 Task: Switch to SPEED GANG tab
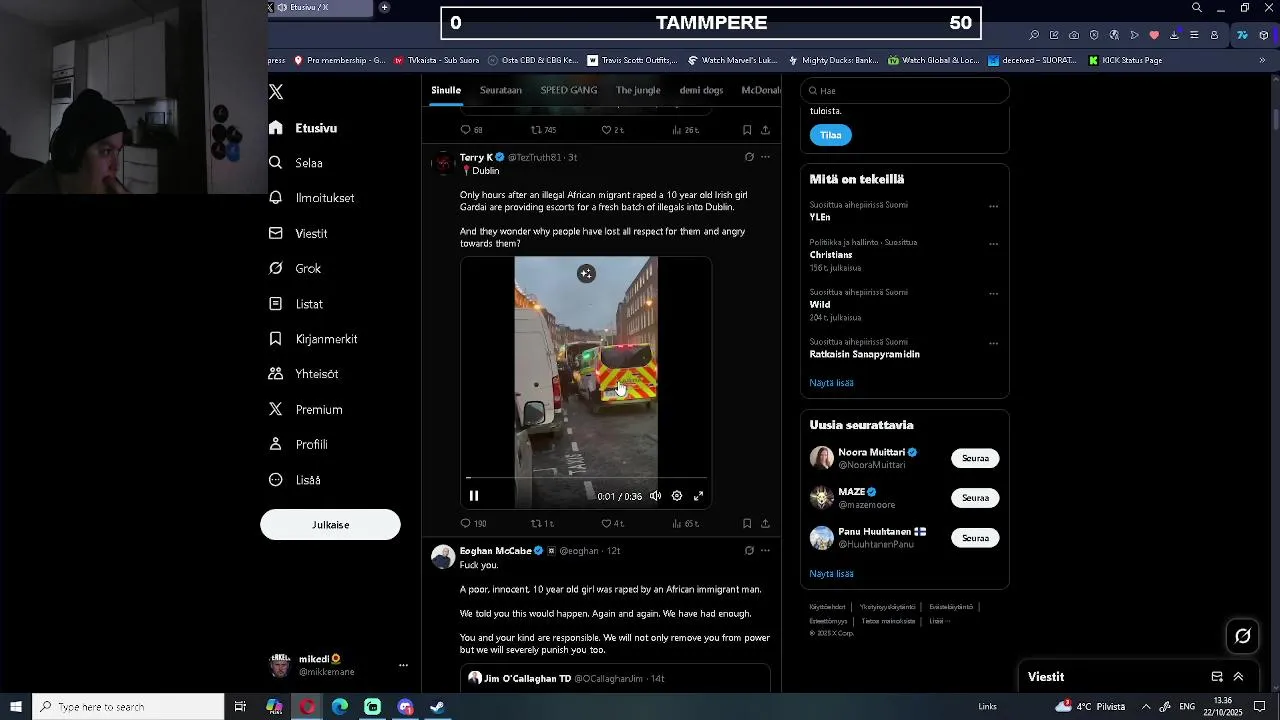[569, 90]
